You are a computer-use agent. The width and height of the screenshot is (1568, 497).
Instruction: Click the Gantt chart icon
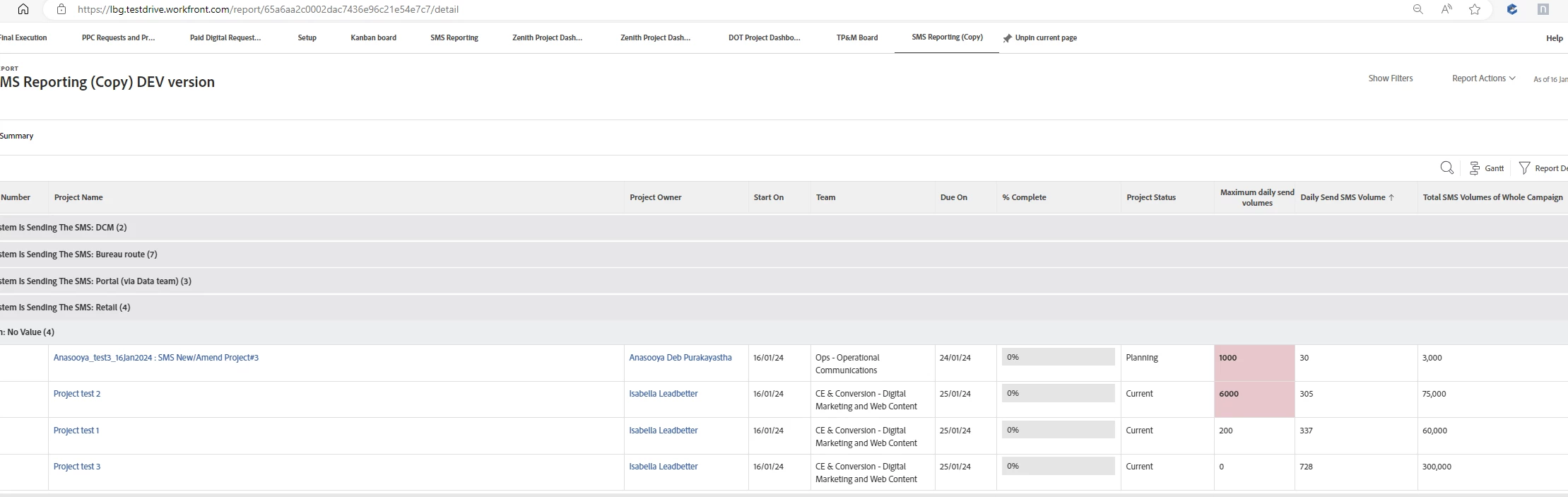coord(1475,168)
